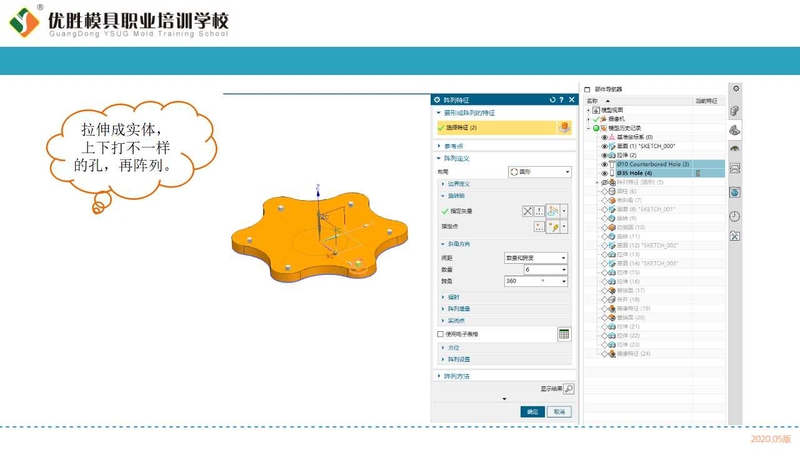Open the History clock tab in sidebar
Screen dimensions: 800x450
[735, 216]
